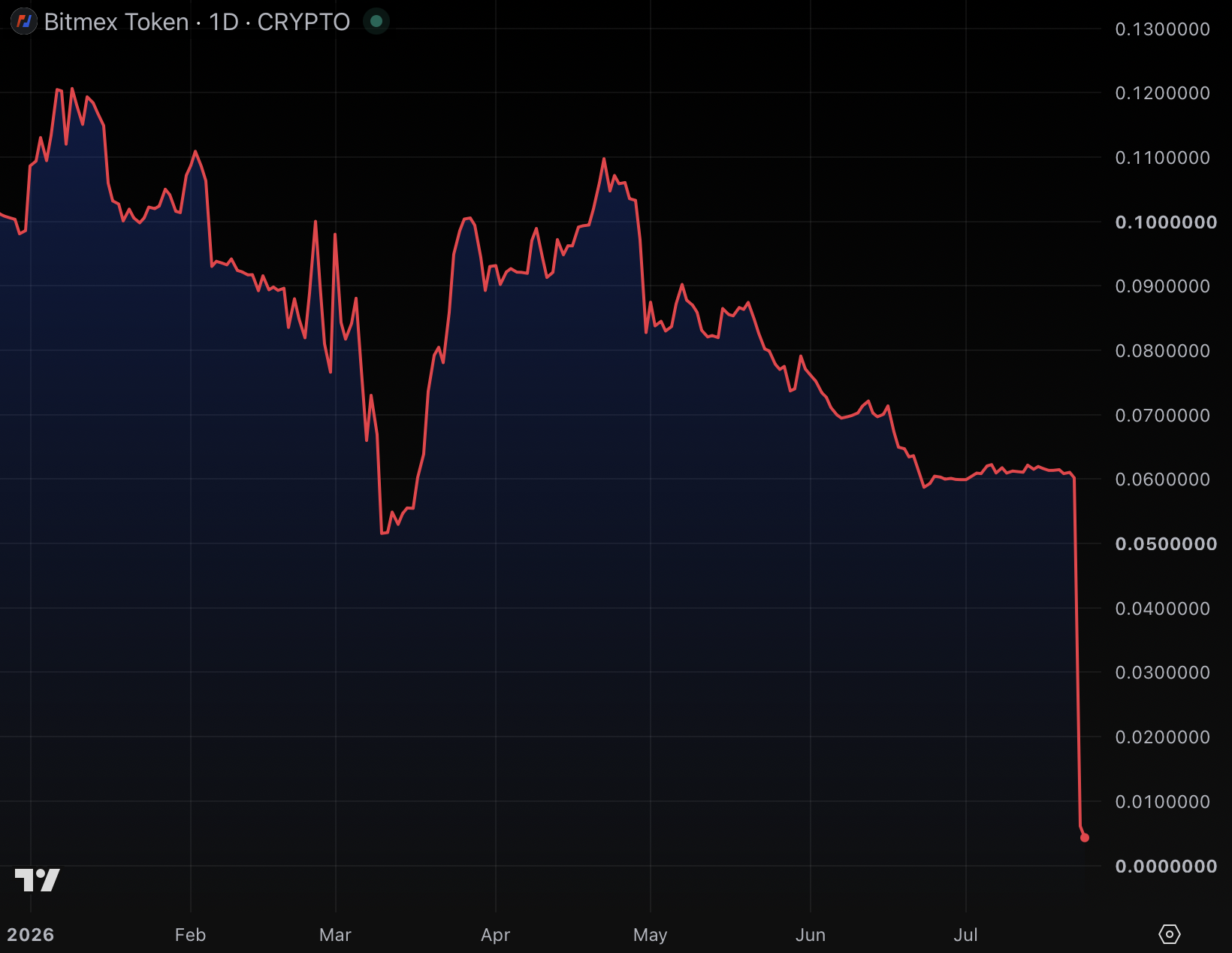Click the bold 0.1000000 price label
The width and height of the screenshot is (1232, 953).
click(x=1166, y=222)
